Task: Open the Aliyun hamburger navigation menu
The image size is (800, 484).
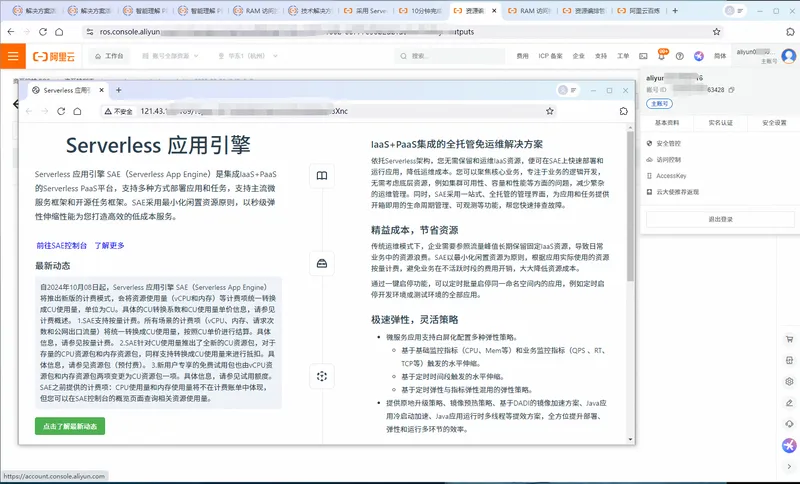Action: point(13,56)
